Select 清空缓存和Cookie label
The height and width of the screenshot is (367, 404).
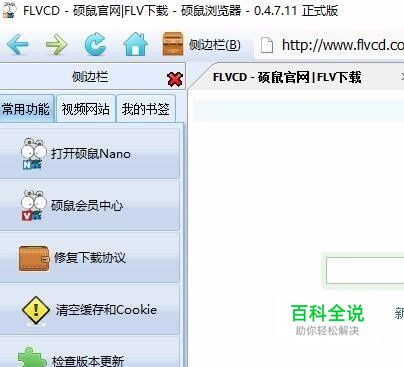106,310
